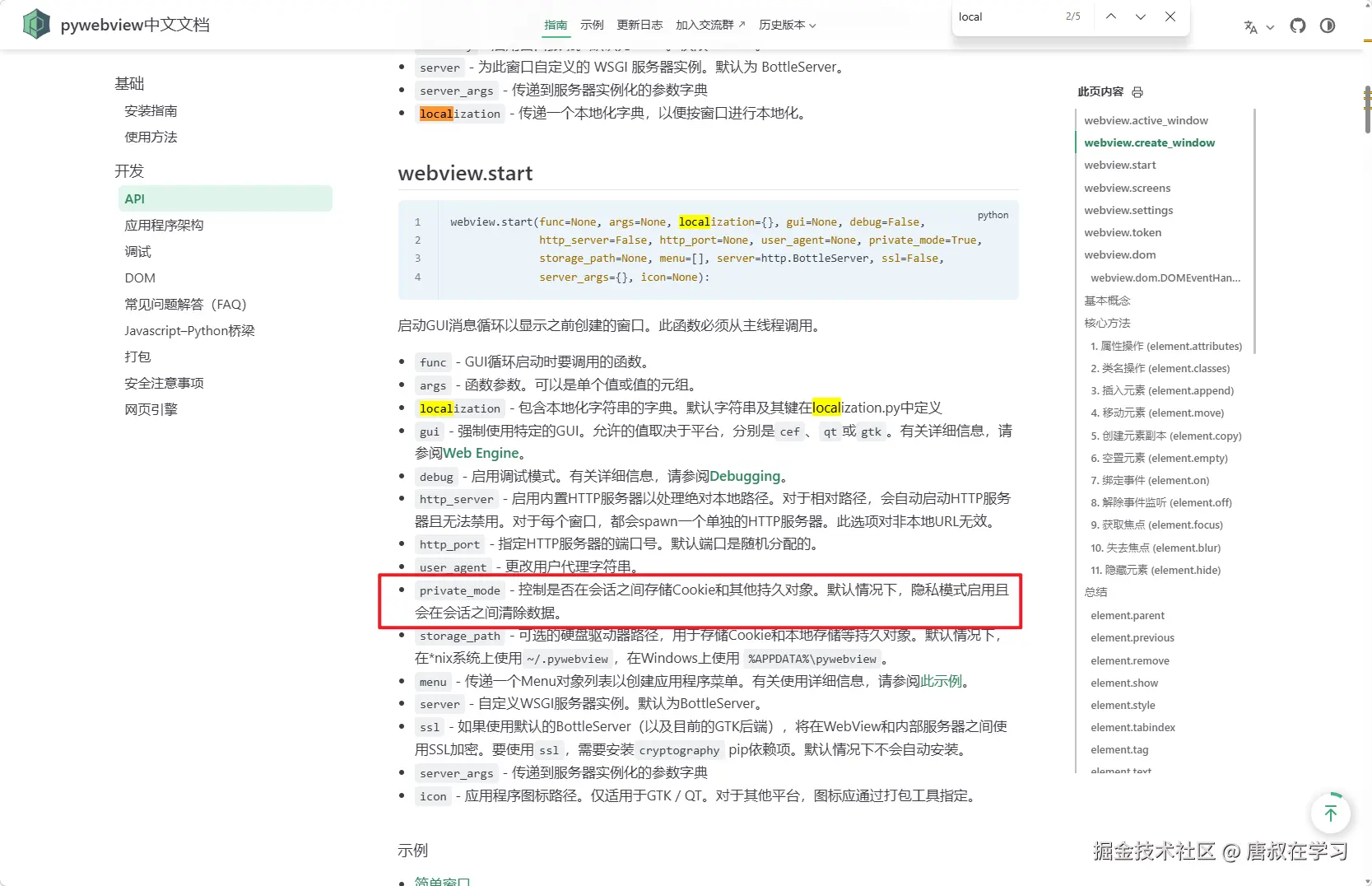
Task: Click the pywebview logo
Action: click(35, 24)
